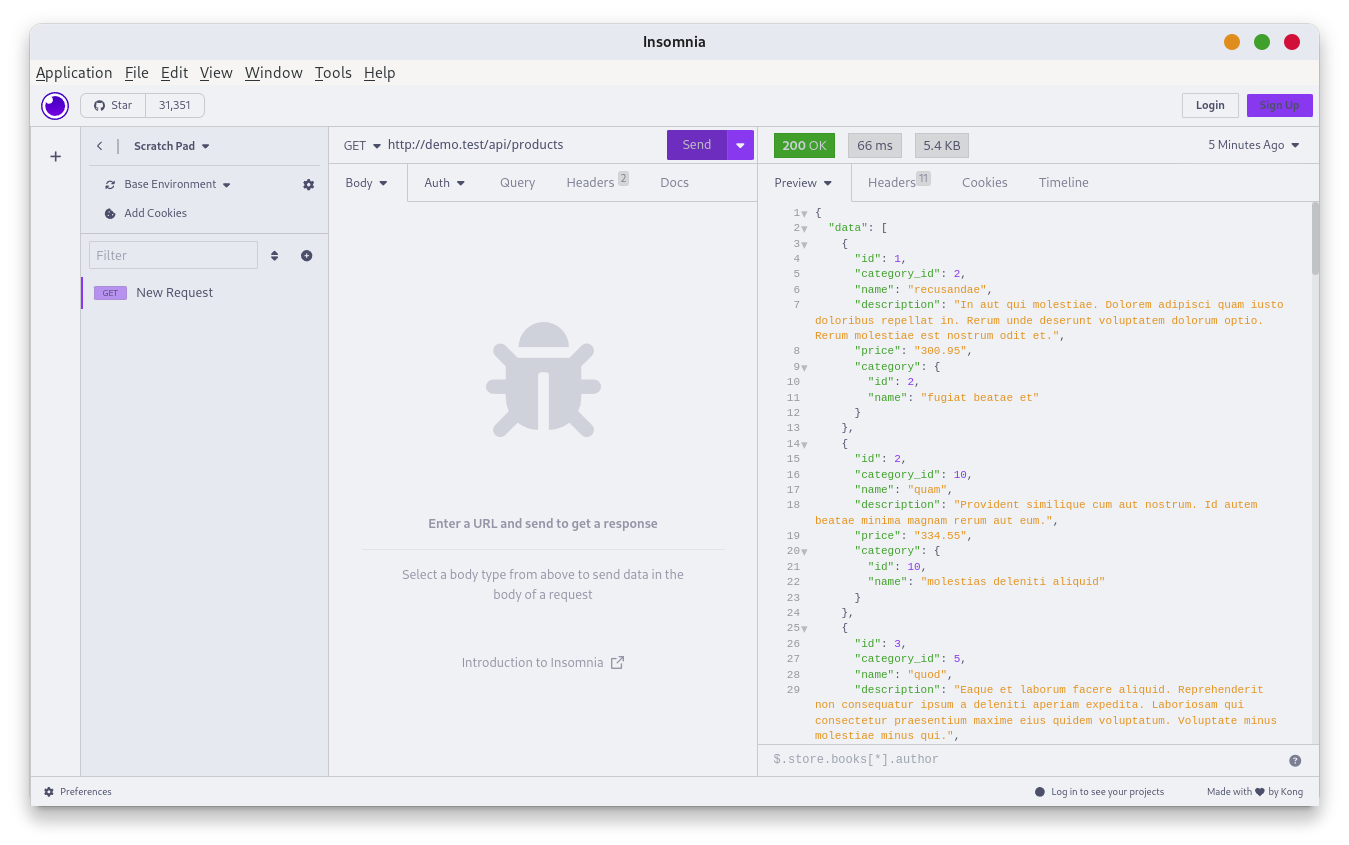Switch to the Timeline tab
Image resolution: width=1349 pixels, height=845 pixels.
(1063, 183)
